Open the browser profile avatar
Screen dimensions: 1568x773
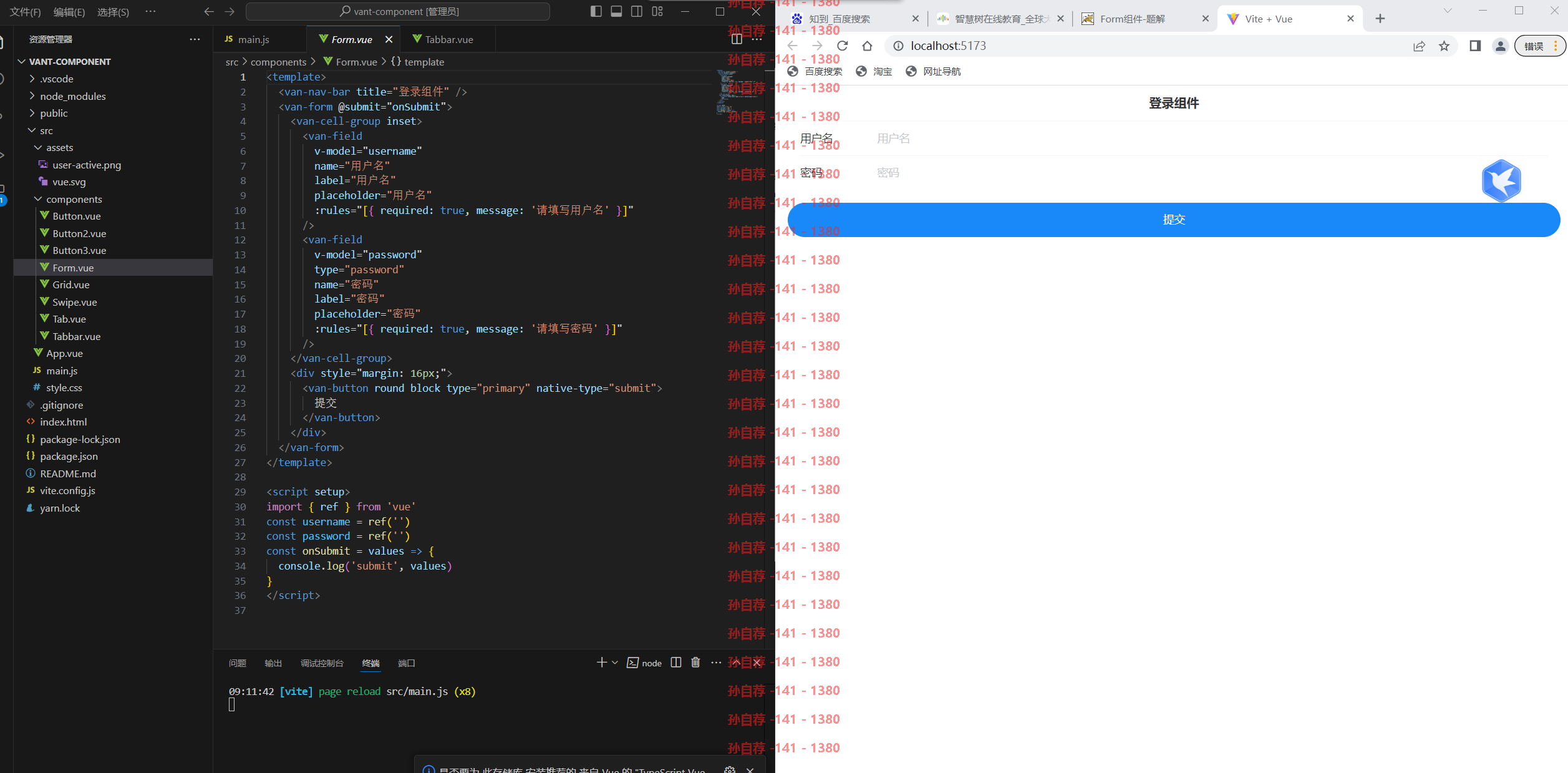(1501, 46)
